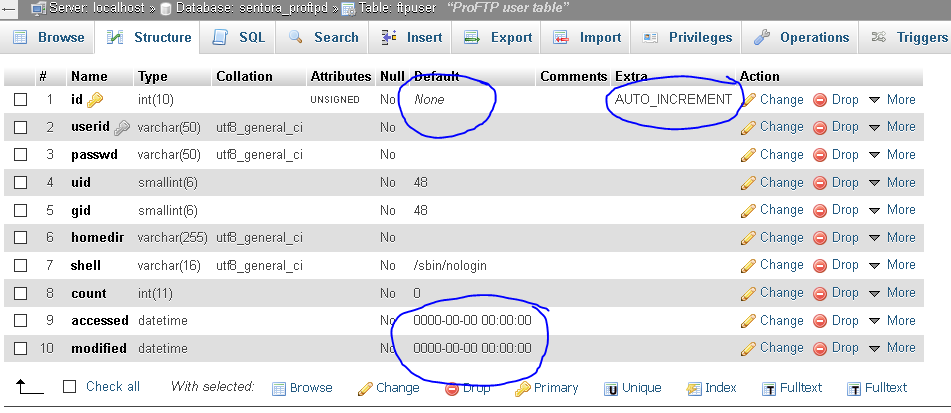
Task: Click the red Drop icon for passwd row
Action: pos(820,155)
